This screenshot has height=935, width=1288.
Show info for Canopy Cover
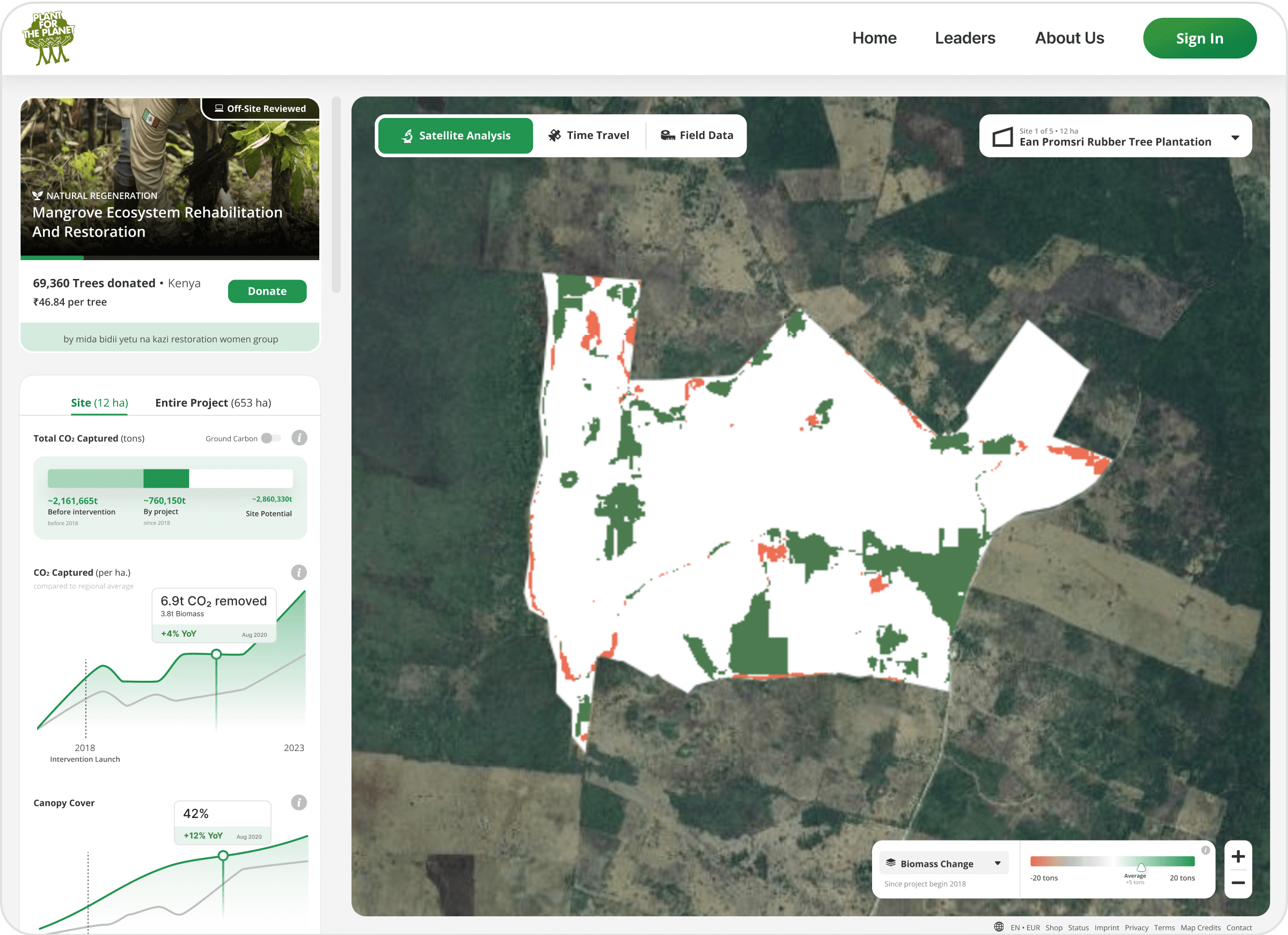tap(299, 802)
